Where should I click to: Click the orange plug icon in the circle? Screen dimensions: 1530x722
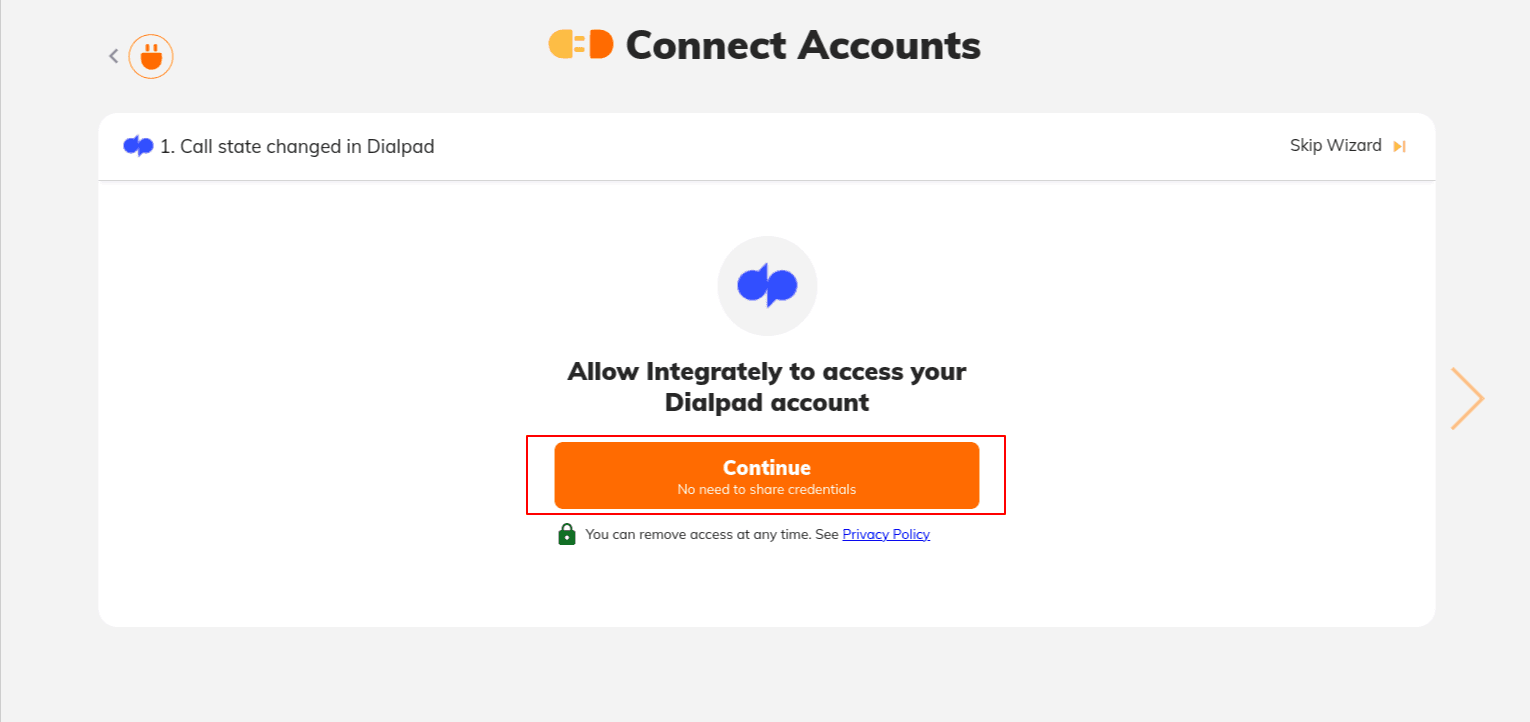coord(151,56)
